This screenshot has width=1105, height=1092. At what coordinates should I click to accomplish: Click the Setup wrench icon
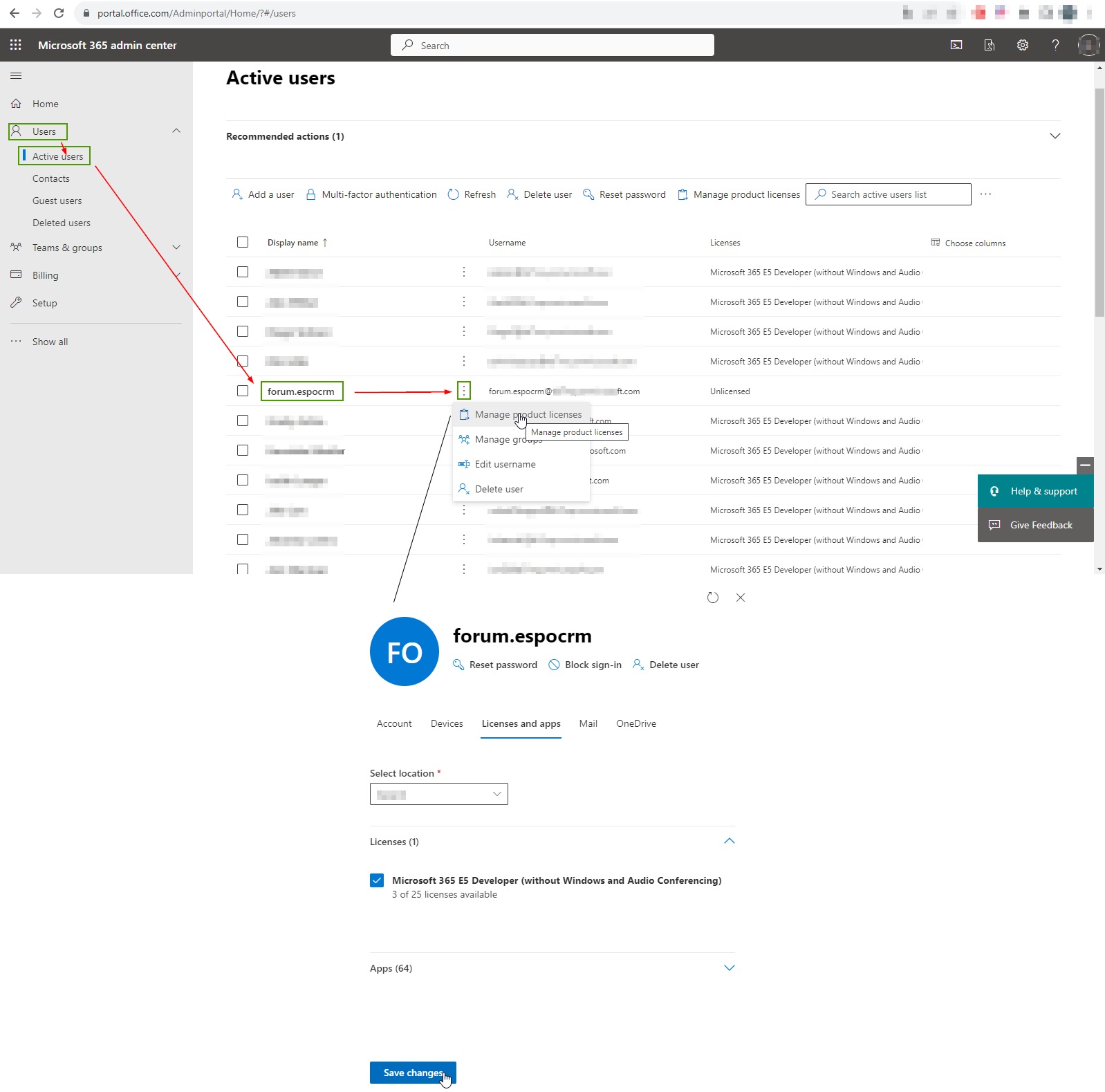pos(16,303)
